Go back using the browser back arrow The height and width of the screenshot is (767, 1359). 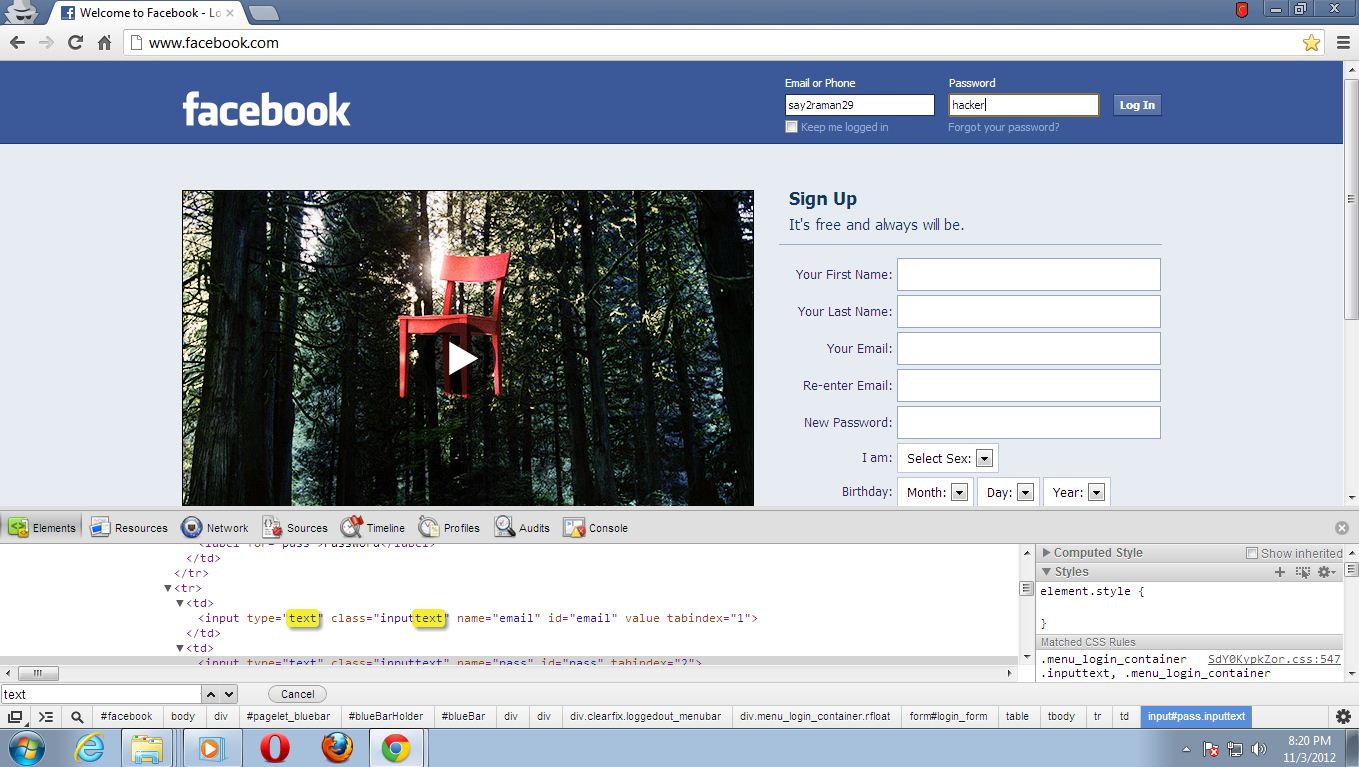point(17,43)
